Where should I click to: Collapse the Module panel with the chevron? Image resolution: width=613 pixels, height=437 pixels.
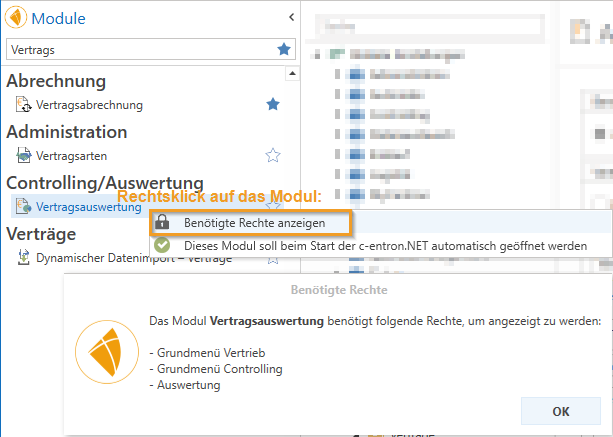point(290,17)
